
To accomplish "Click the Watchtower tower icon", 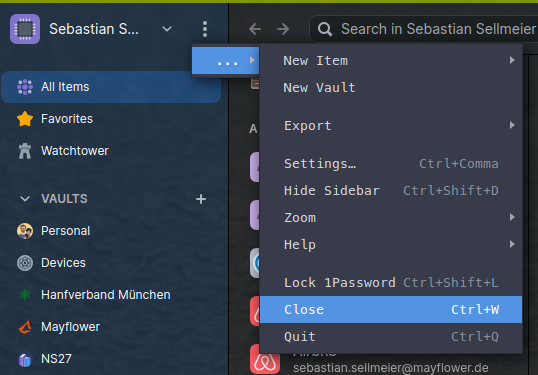I will pyautogui.click(x=25, y=151).
